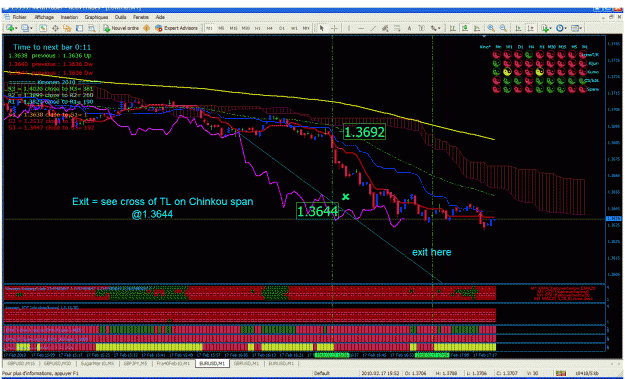625x379 pixels.
Task: Switch chart to candlesticks icon
Action: click(465, 28)
